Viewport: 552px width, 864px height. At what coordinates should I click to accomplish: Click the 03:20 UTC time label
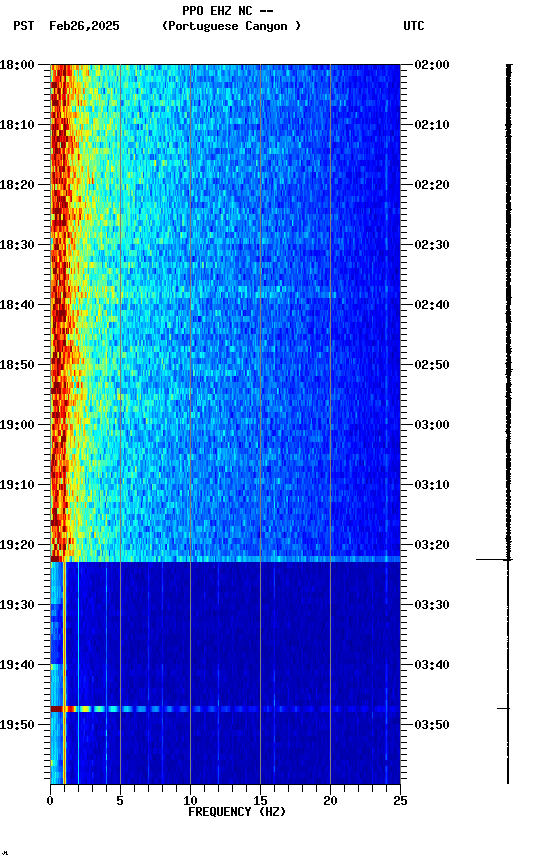(432, 546)
